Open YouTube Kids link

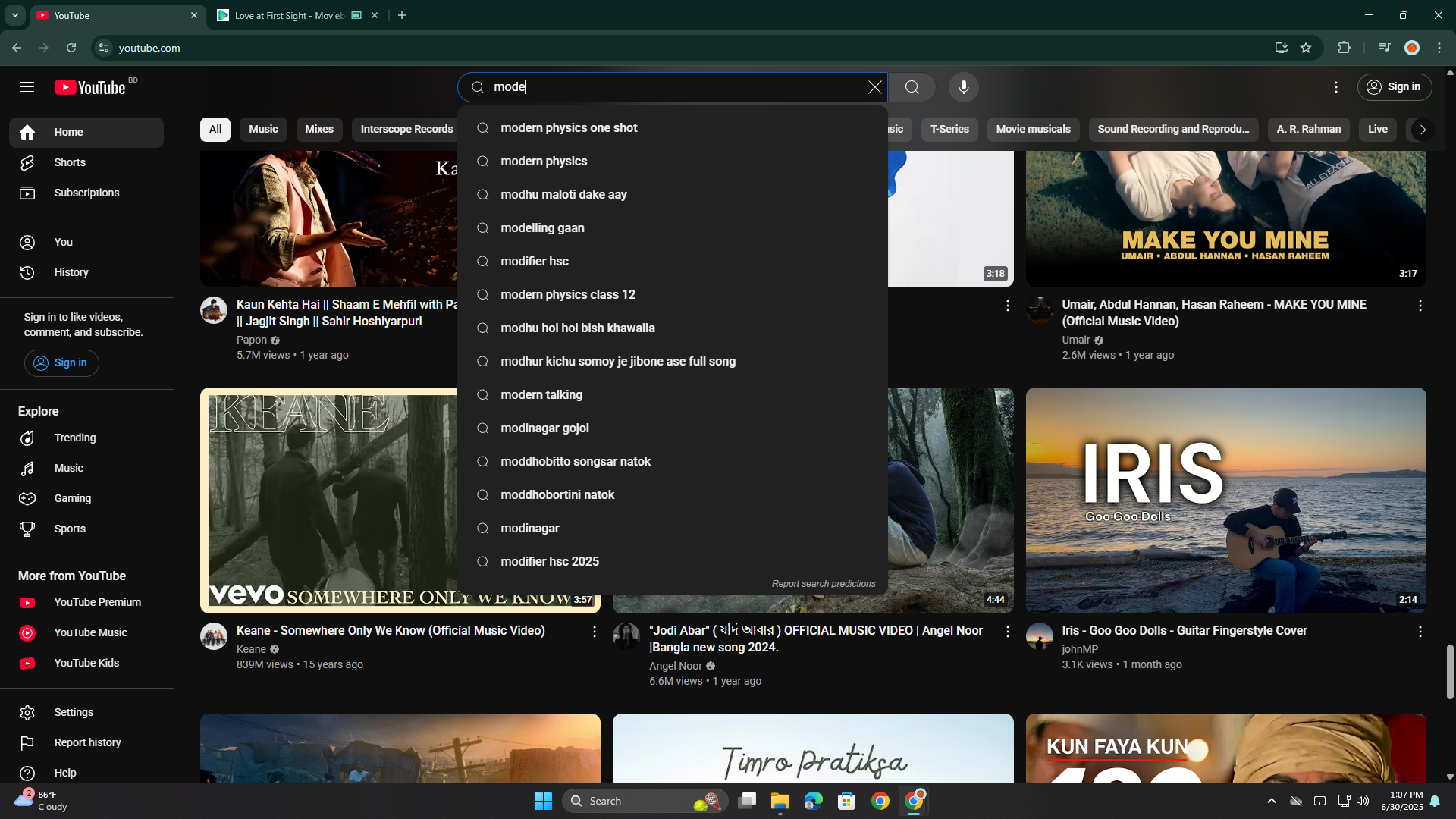point(86,663)
